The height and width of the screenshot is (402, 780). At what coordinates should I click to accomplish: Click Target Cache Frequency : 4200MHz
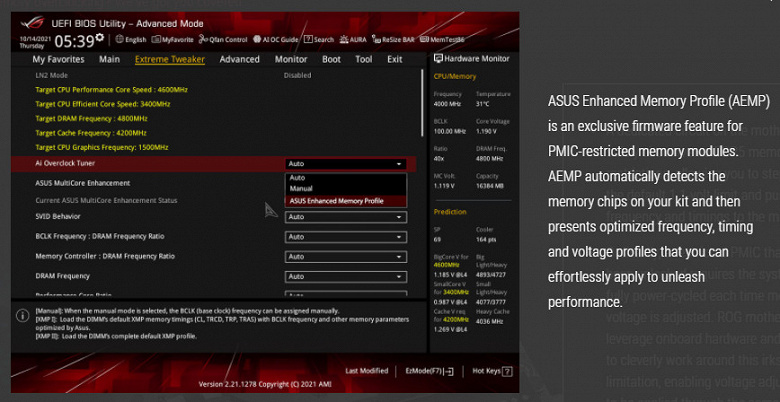tap(91, 133)
